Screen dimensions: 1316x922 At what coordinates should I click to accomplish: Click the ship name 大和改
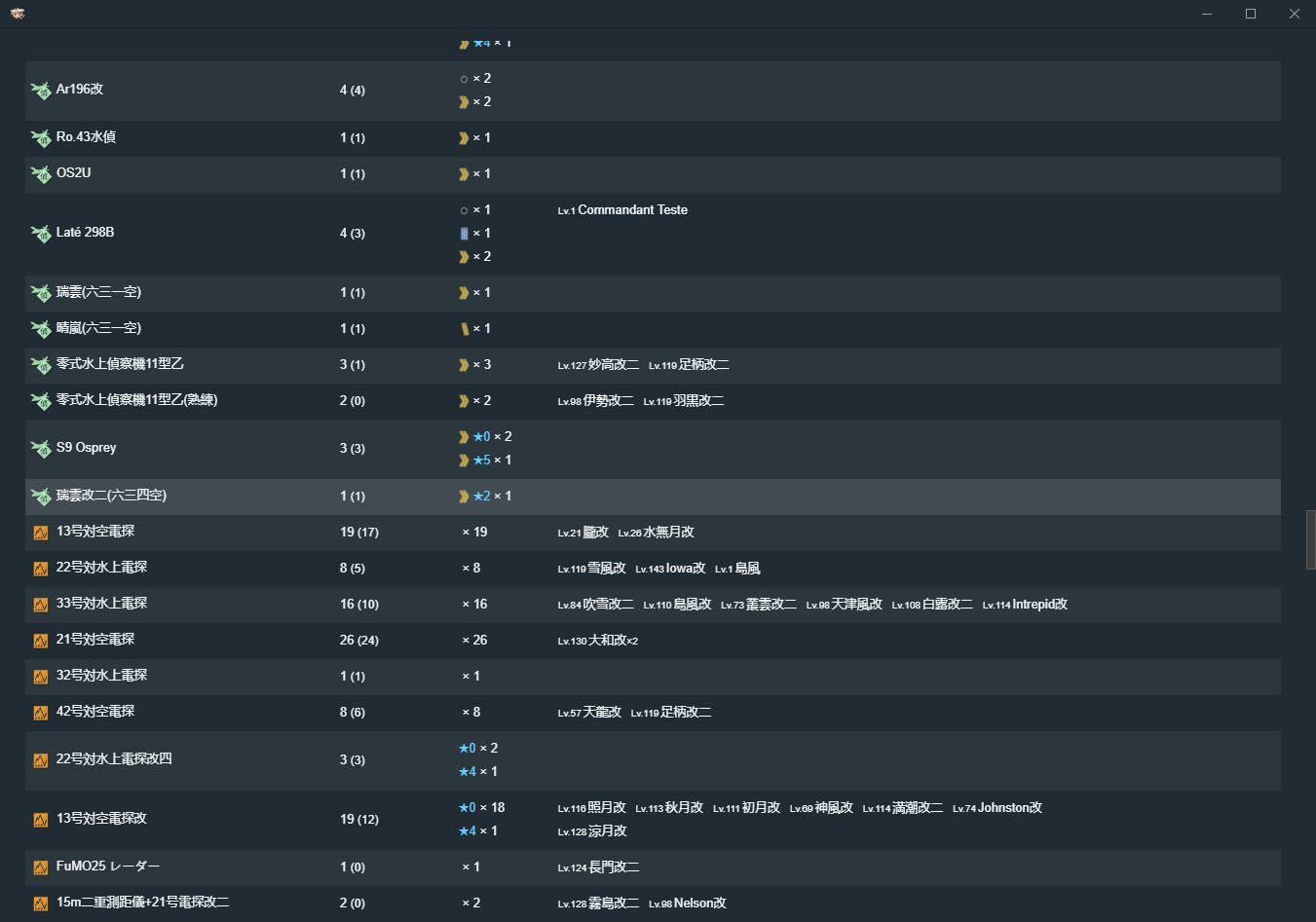606,641
